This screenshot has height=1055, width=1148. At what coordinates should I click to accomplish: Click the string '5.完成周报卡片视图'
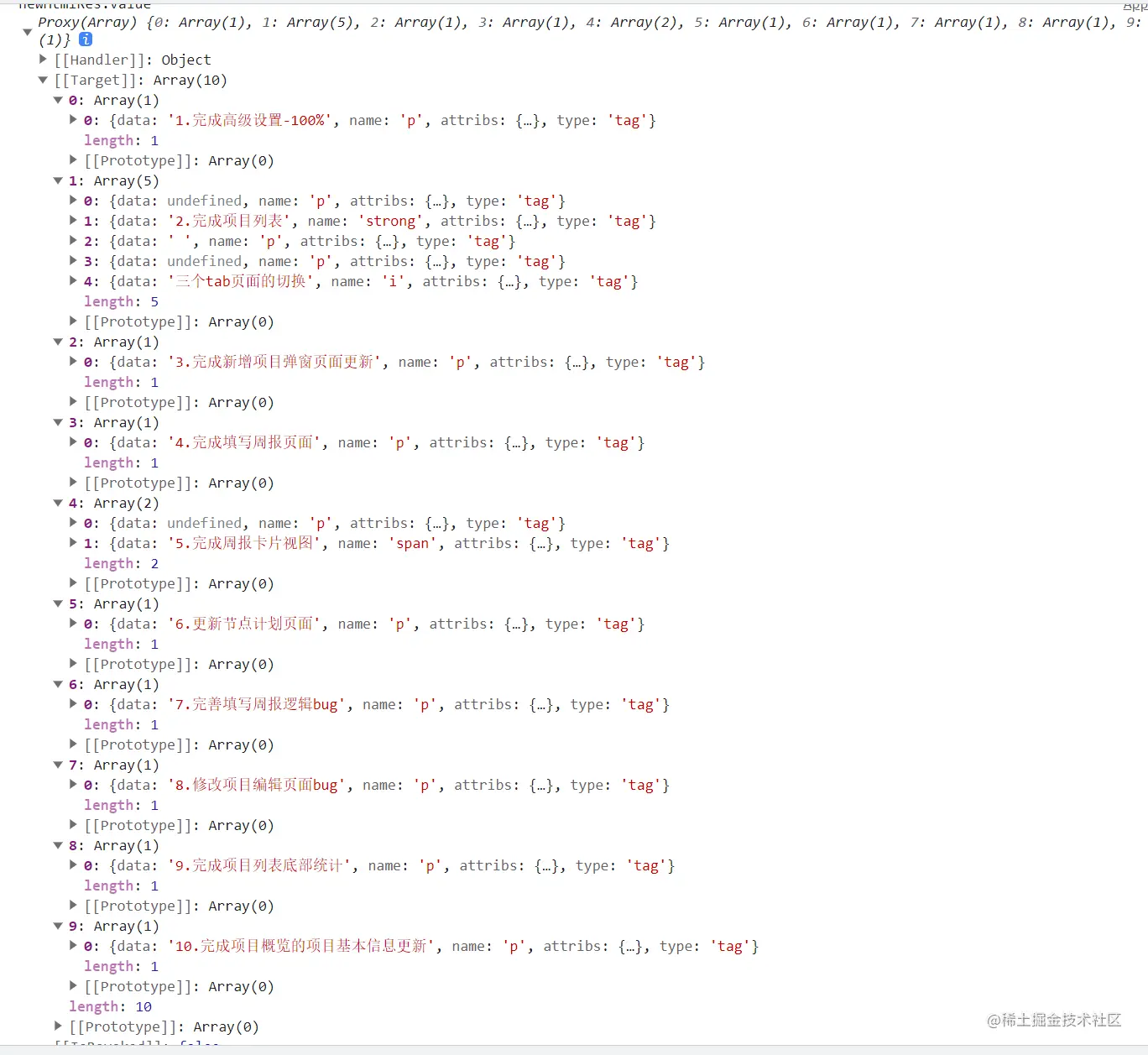pyautogui.click(x=244, y=543)
